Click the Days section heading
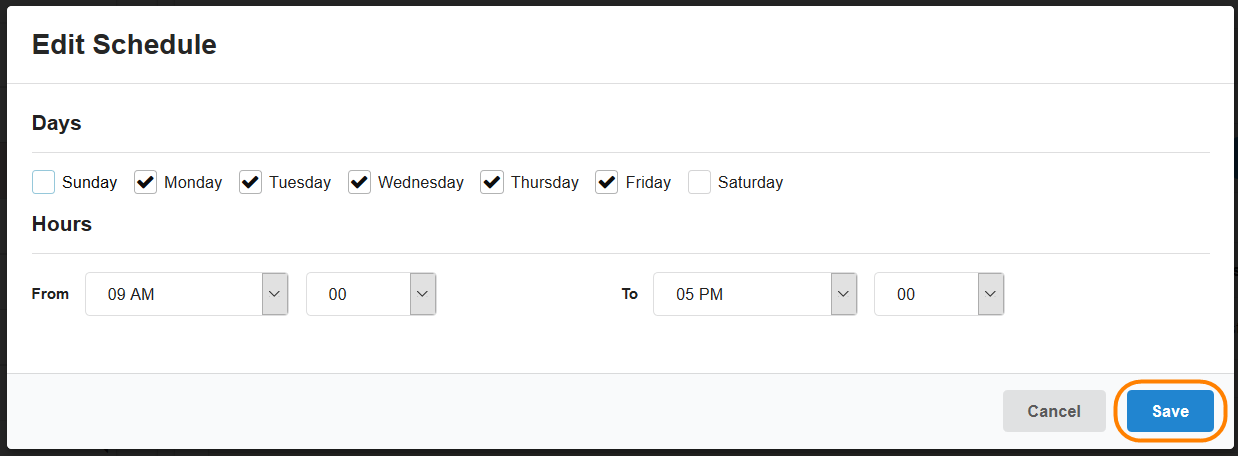Image resolution: width=1238 pixels, height=456 pixels. click(57, 123)
